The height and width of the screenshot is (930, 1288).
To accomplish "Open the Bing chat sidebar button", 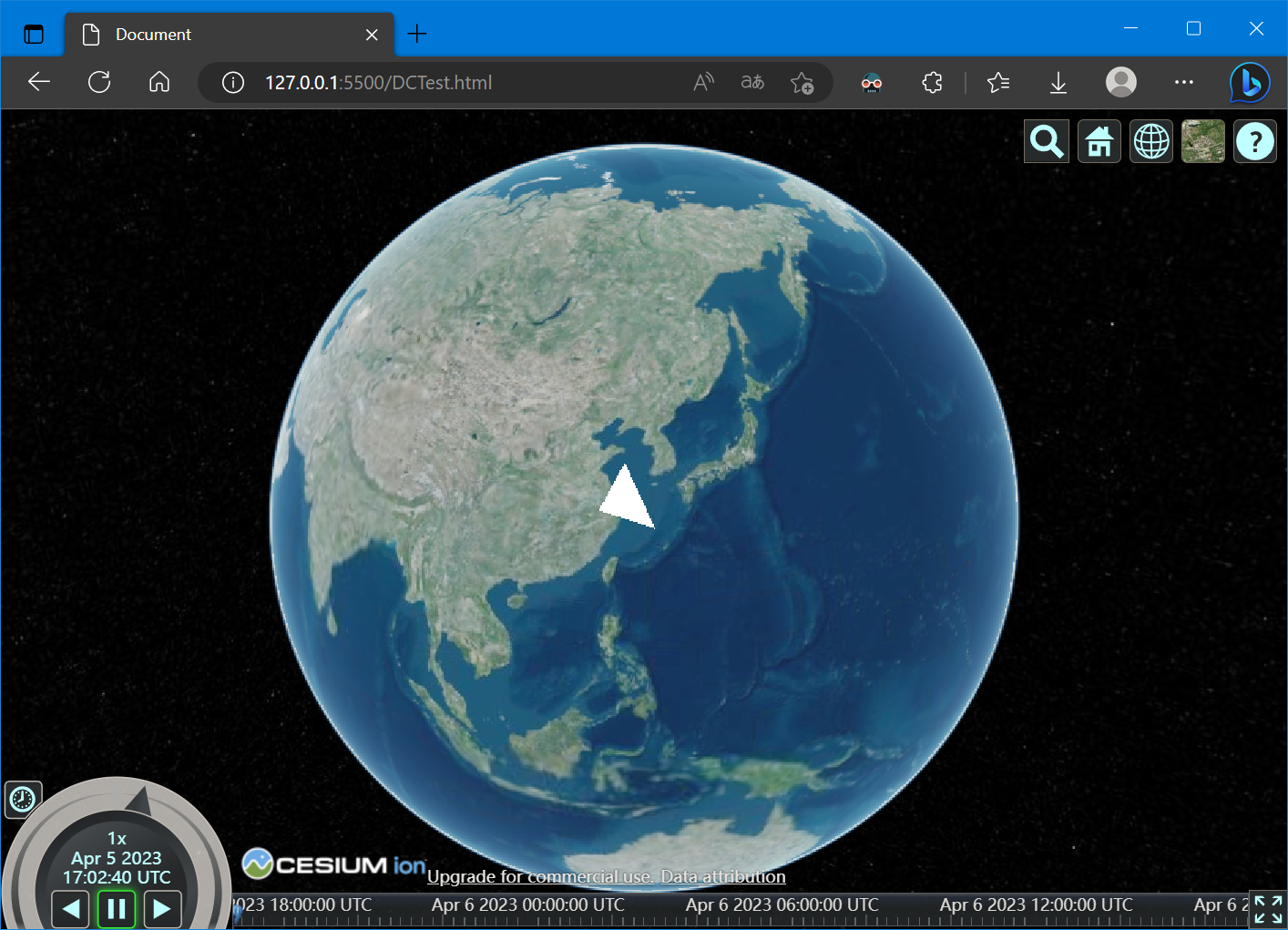I will click(x=1250, y=83).
